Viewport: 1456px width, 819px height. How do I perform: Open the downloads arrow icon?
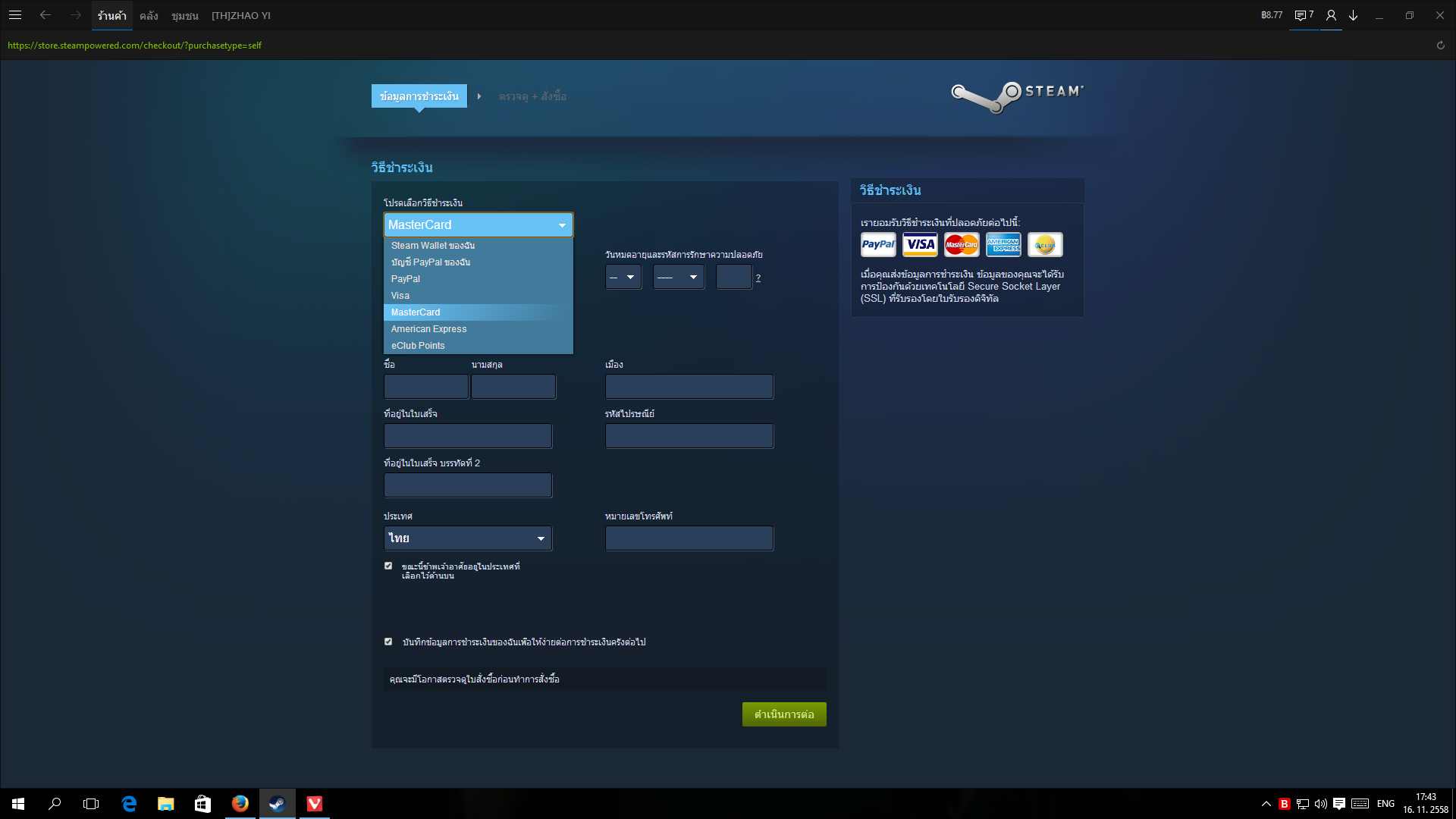point(1353,15)
